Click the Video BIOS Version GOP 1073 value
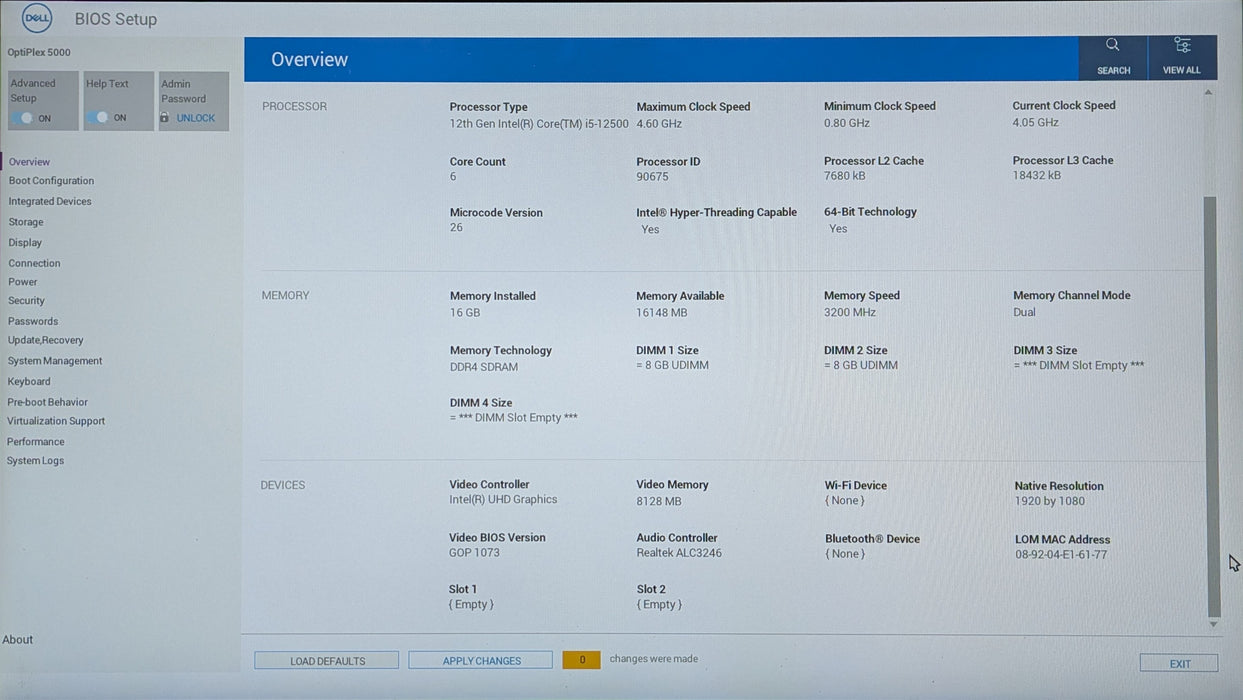 (x=474, y=553)
